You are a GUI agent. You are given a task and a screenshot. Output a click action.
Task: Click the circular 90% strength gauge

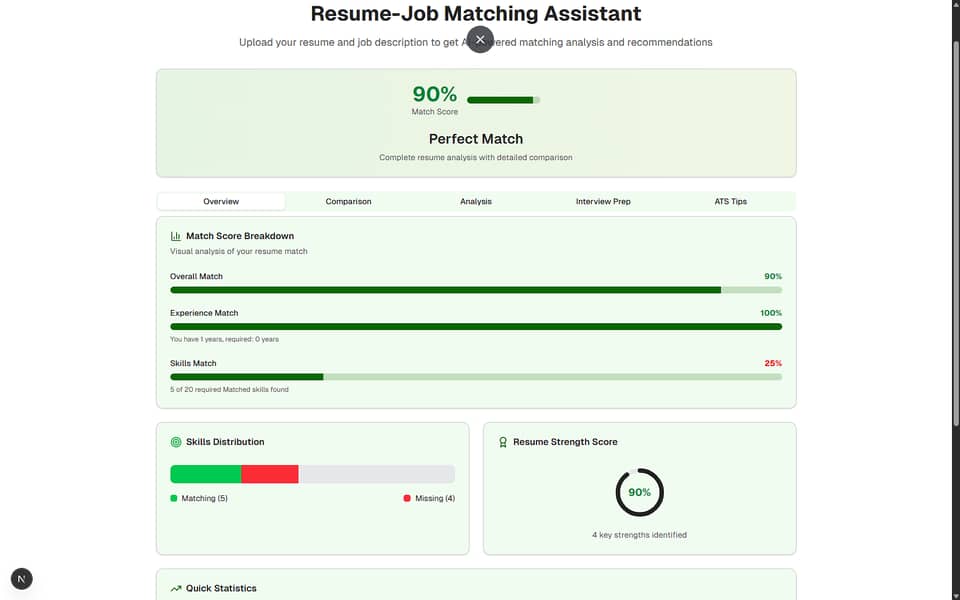(x=639, y=492)
